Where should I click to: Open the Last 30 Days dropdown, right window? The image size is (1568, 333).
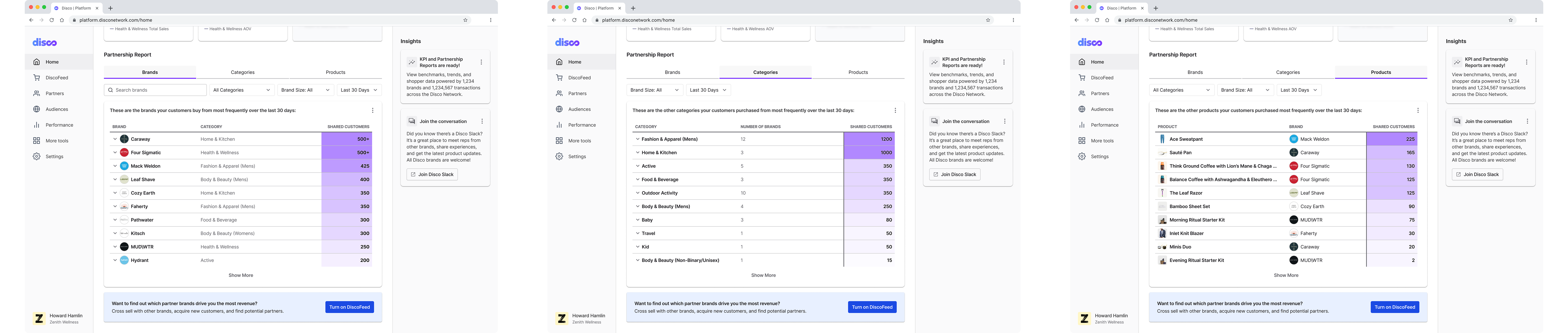coord(1299,90)
